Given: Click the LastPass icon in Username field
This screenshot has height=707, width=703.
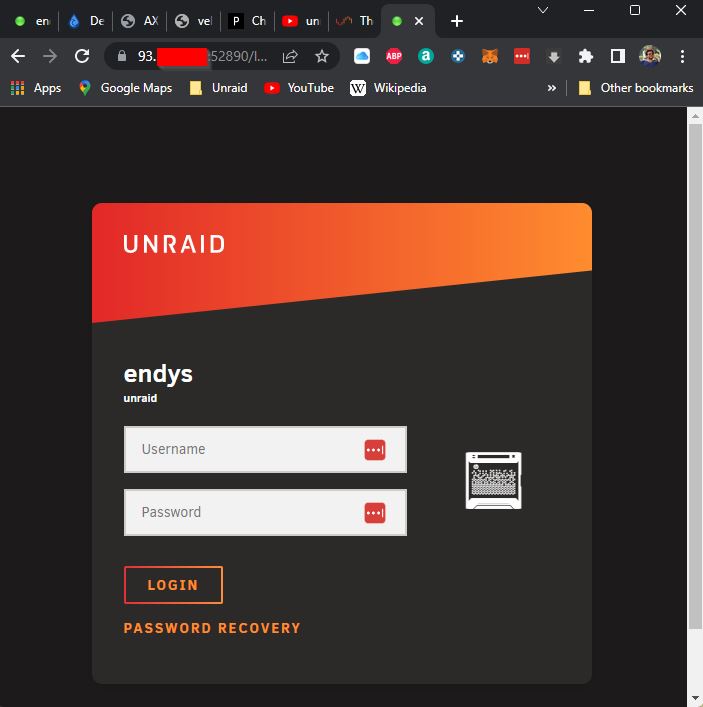Looking at the screenshot, I should coord(375,450).
